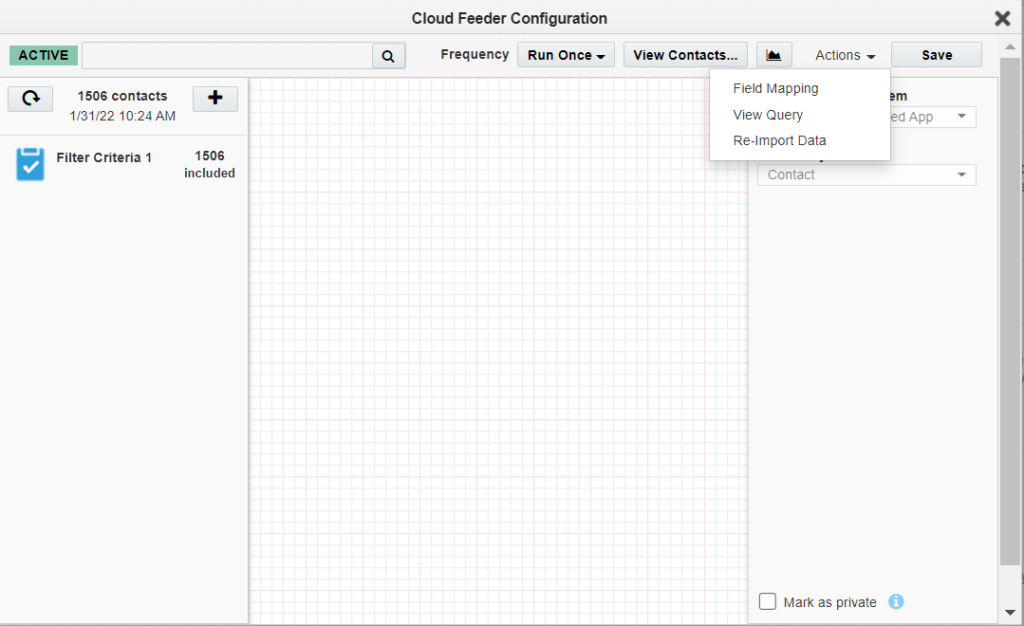Toggle the ACTIVE status badge
Viewport: 1024px width, 626px height.
tap(43, 55)
